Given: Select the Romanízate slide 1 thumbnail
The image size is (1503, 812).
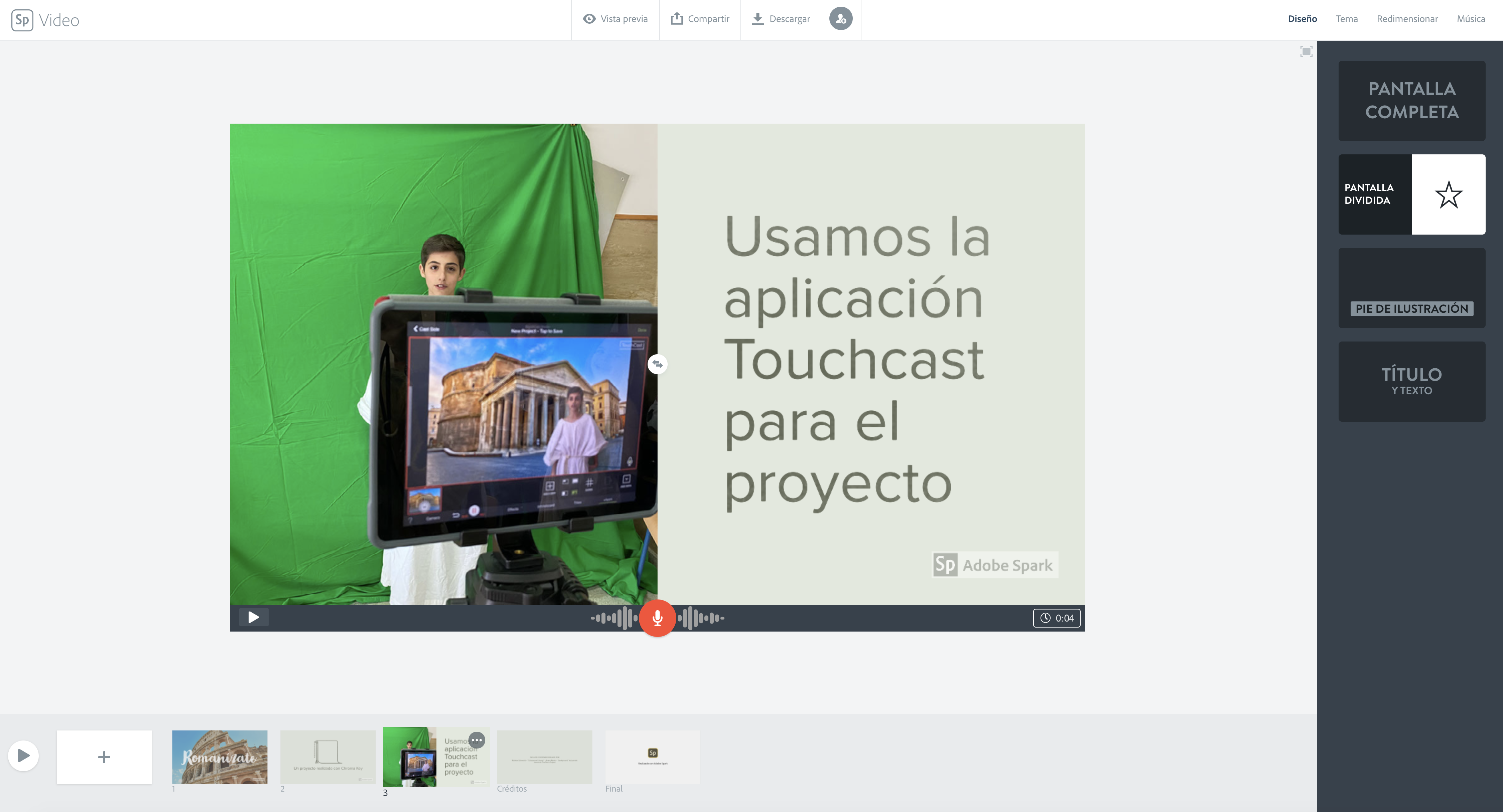Looking at the screenshot, I should tap(220, 757).
